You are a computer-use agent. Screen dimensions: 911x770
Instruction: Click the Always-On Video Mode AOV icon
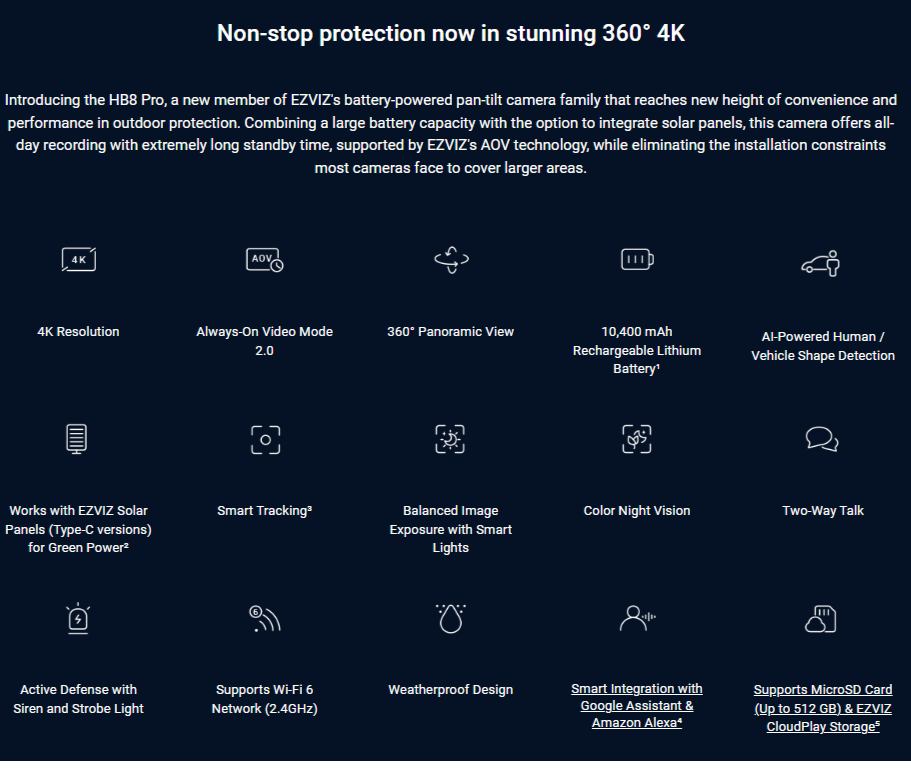click(x=264, y=260)
